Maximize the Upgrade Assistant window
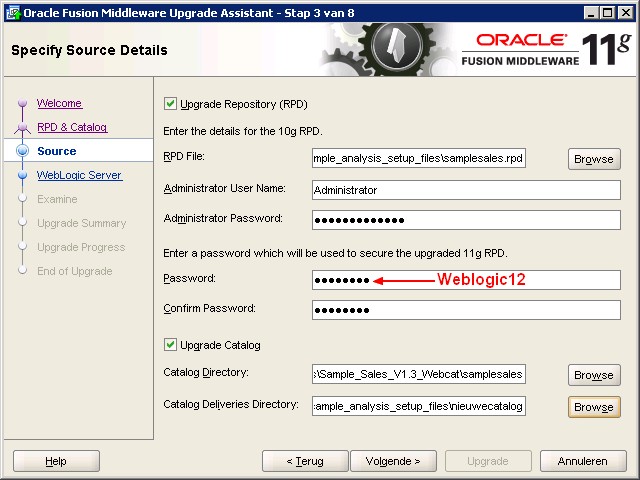Viewport: 640px width, 480px height. pos(608,13)
